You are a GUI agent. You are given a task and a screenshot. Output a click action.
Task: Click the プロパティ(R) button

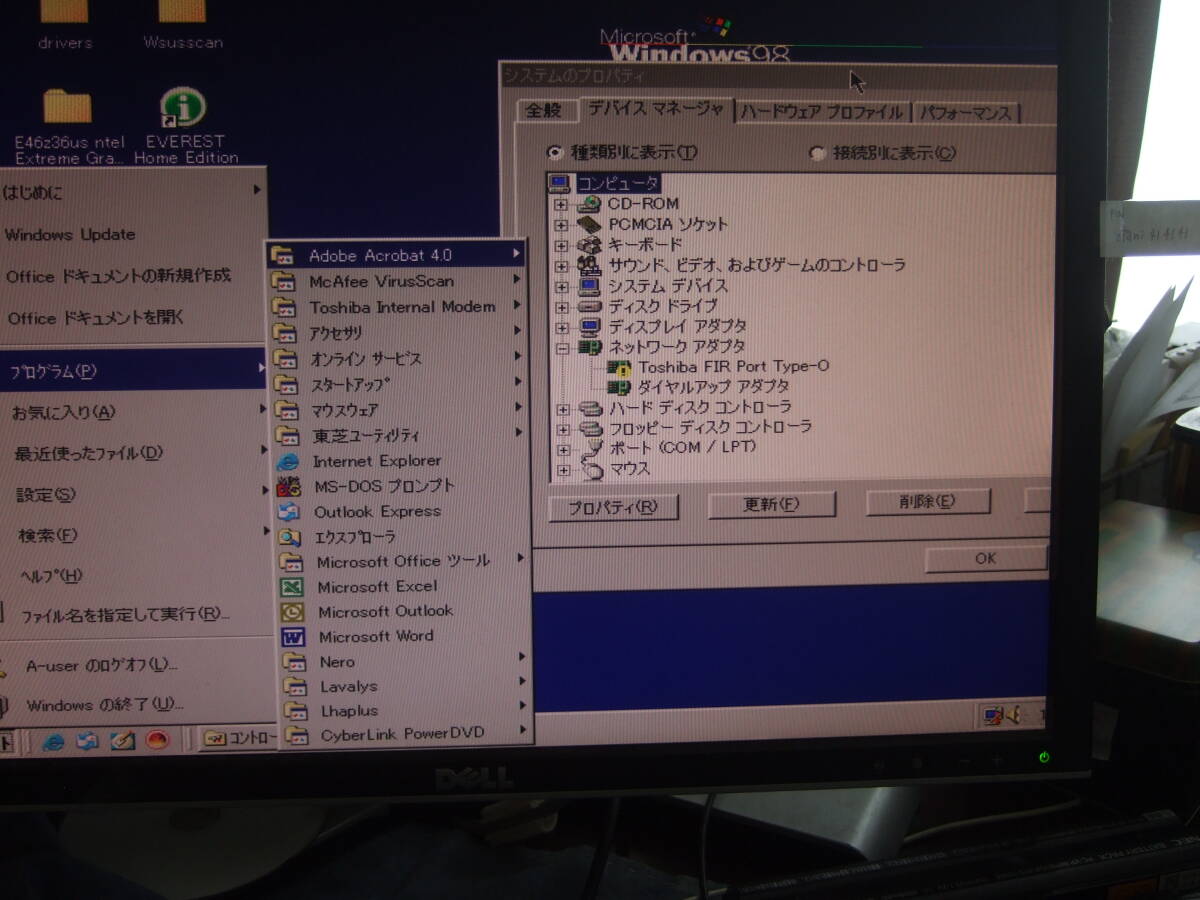[x=613, y=507]
